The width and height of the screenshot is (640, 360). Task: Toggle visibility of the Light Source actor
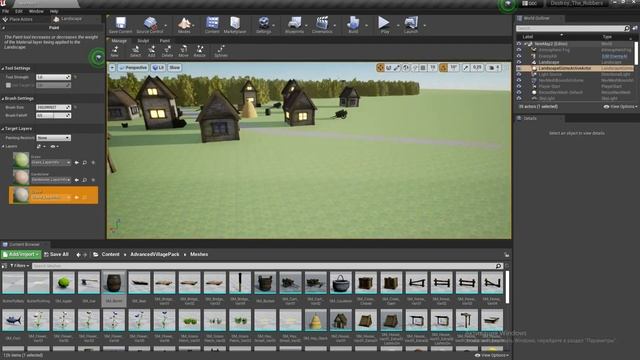tap(519, 74)
